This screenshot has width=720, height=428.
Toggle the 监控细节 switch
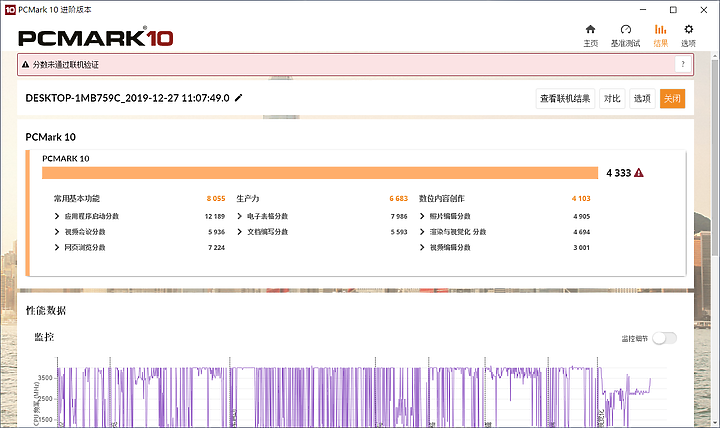pyautogui.click(x=664, y=338)
